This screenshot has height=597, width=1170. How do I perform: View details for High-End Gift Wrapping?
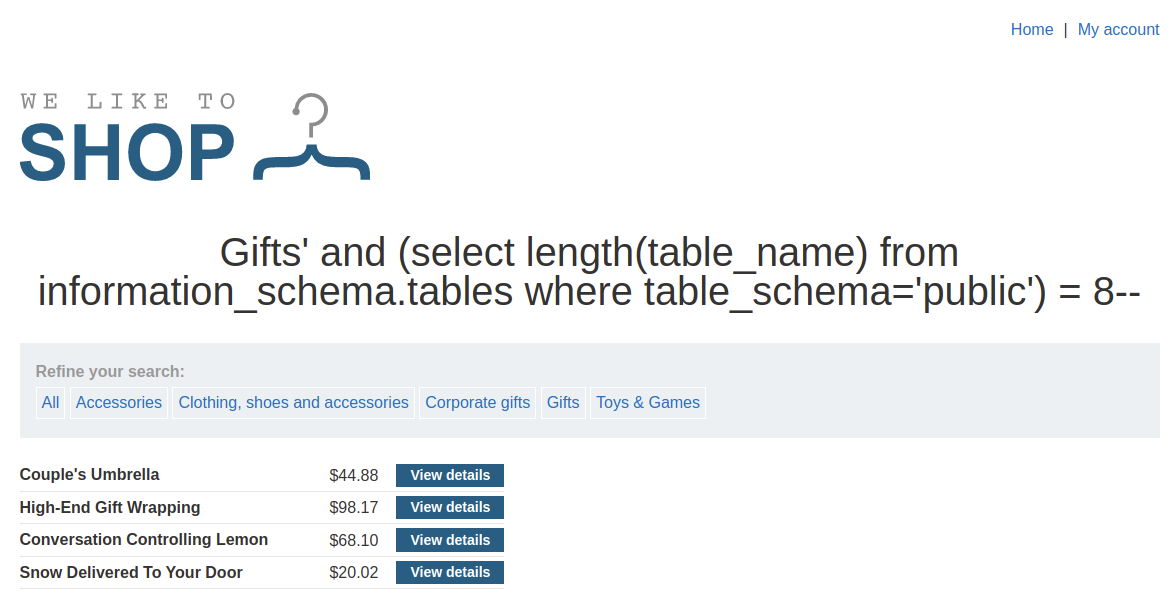pos(450,507)
